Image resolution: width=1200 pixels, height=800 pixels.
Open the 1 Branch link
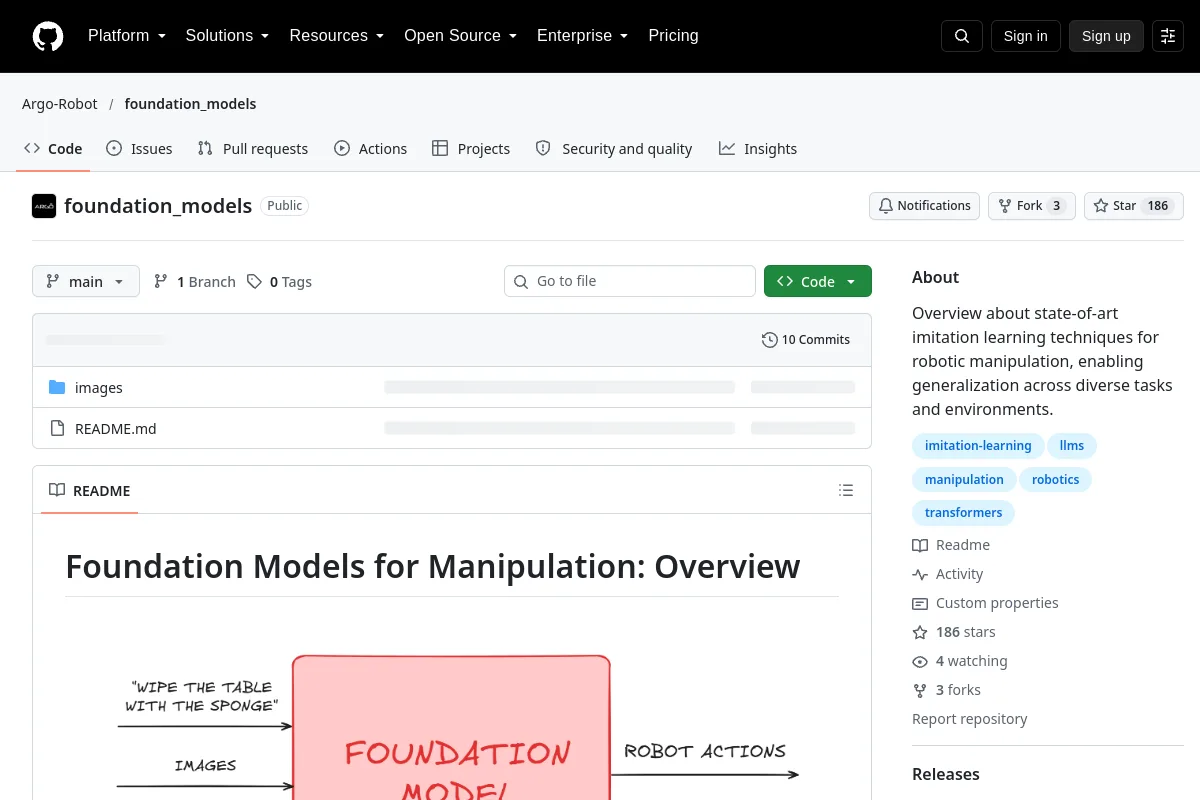click(194, 282)
